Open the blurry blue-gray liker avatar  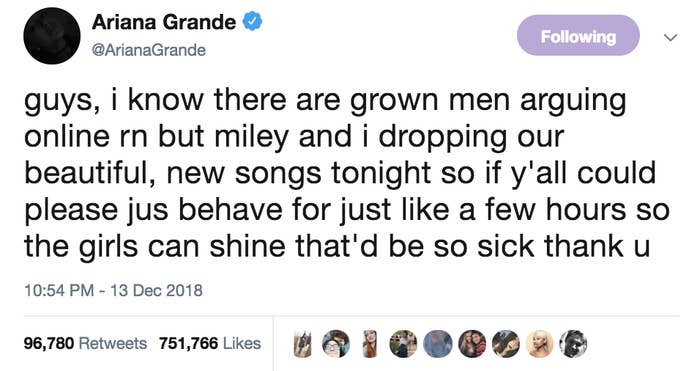[438, 344]
